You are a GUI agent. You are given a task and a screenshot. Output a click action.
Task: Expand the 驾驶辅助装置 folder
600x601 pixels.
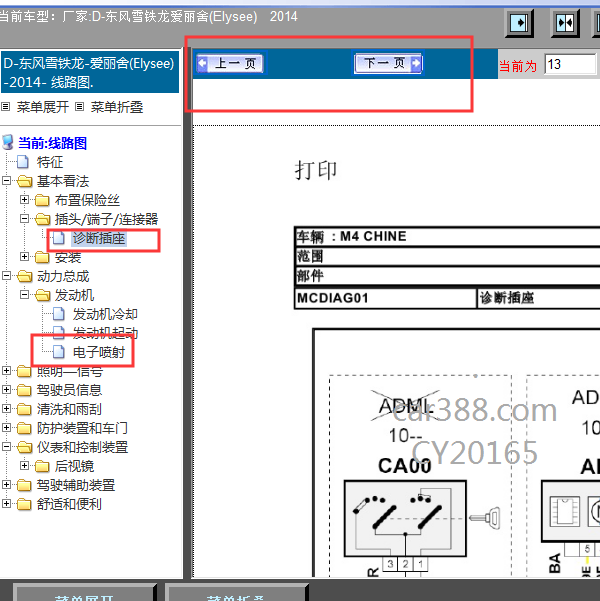click(x=7, y=484)
